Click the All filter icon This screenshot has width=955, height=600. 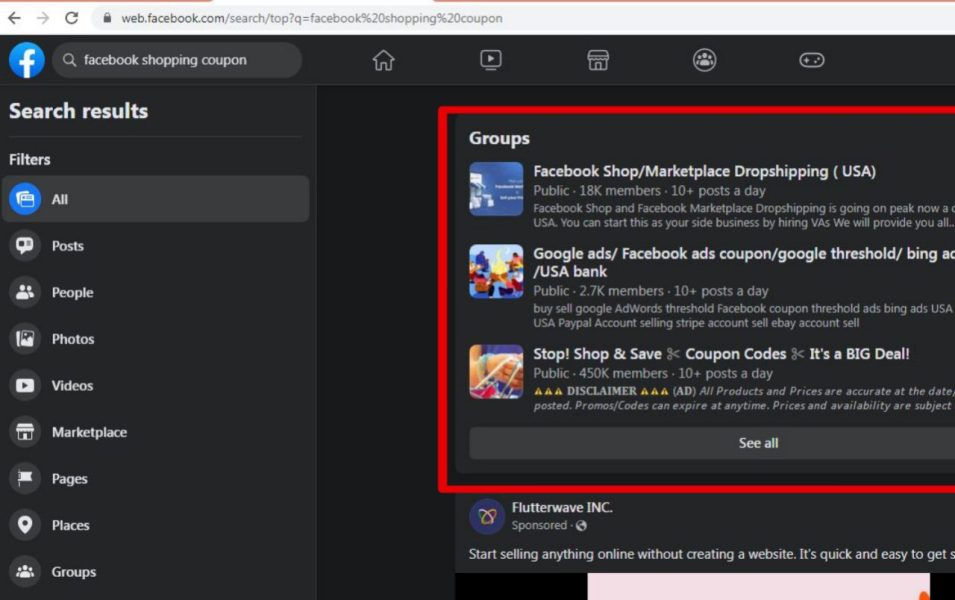point(25,199)
